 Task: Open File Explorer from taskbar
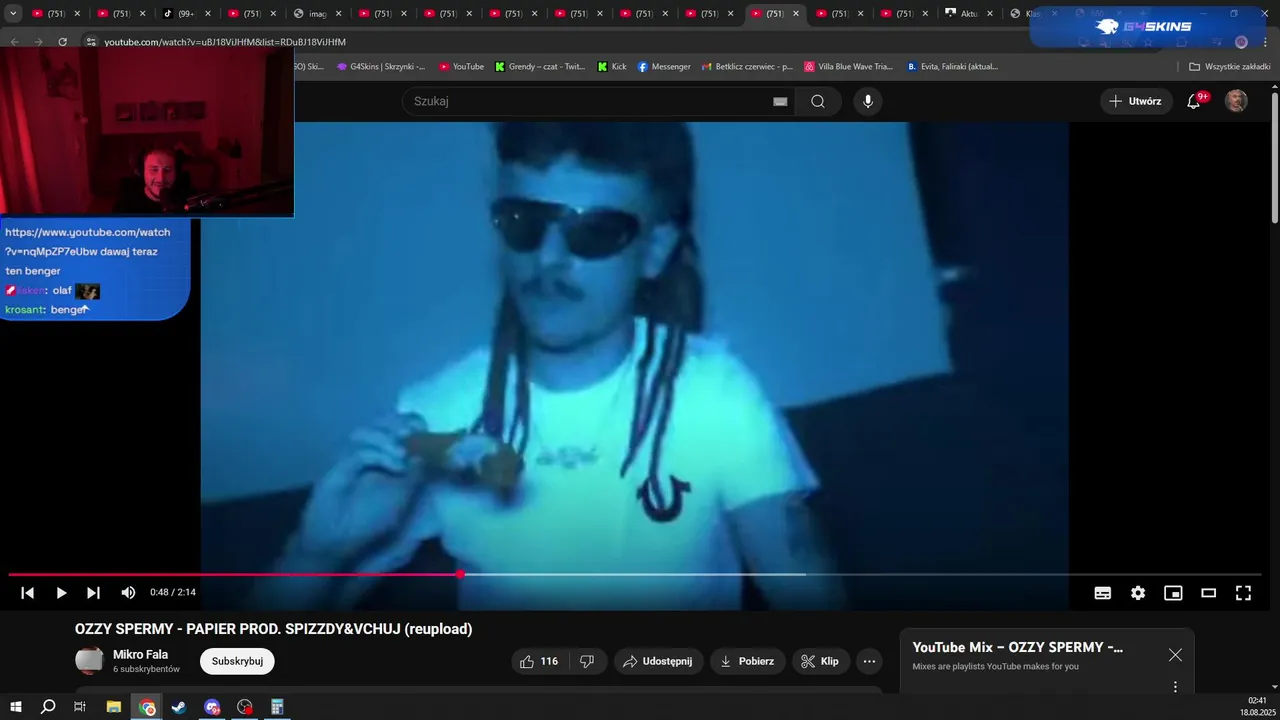coord(114,707)
